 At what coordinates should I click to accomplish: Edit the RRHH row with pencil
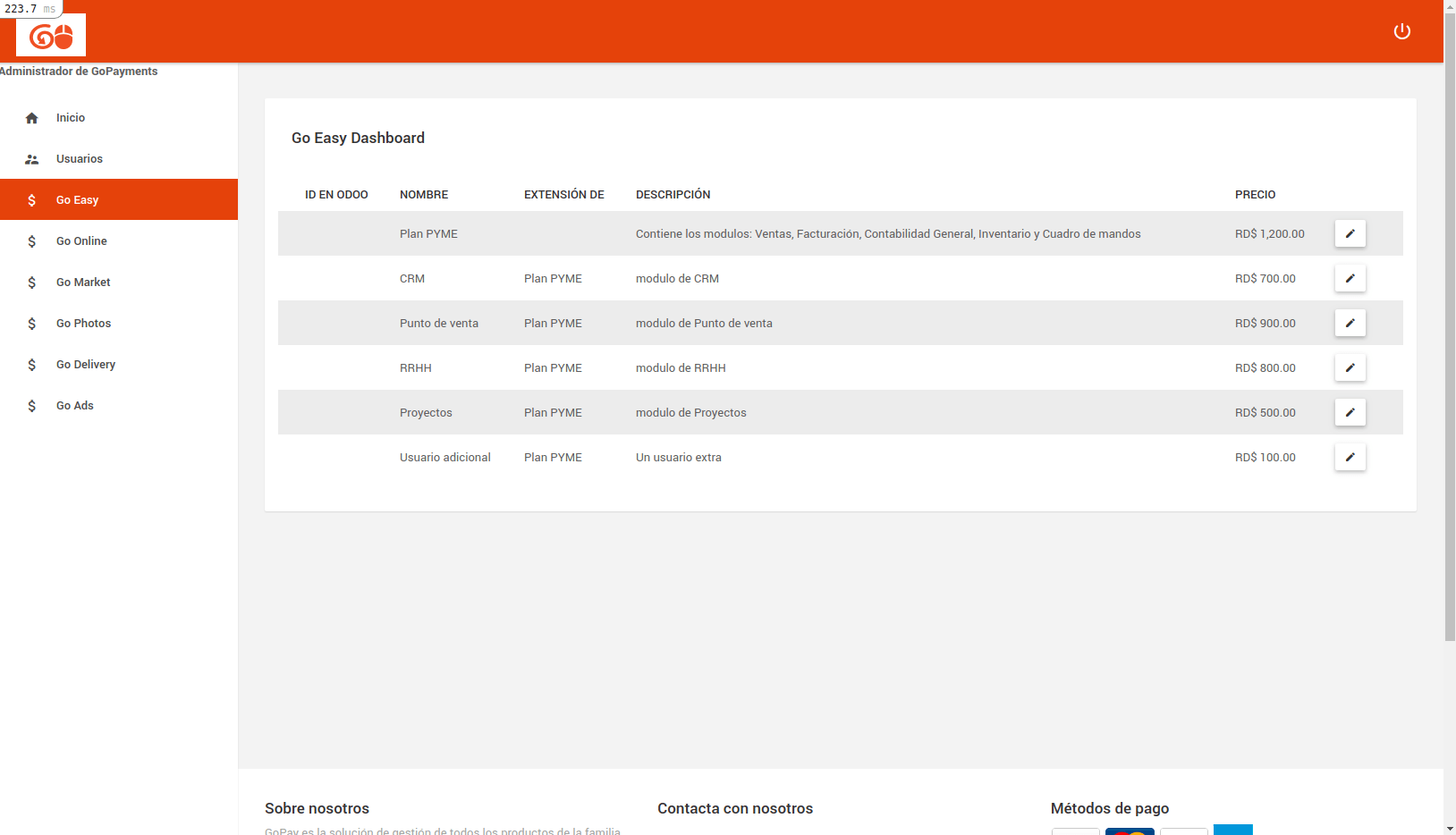point(1350,367)
